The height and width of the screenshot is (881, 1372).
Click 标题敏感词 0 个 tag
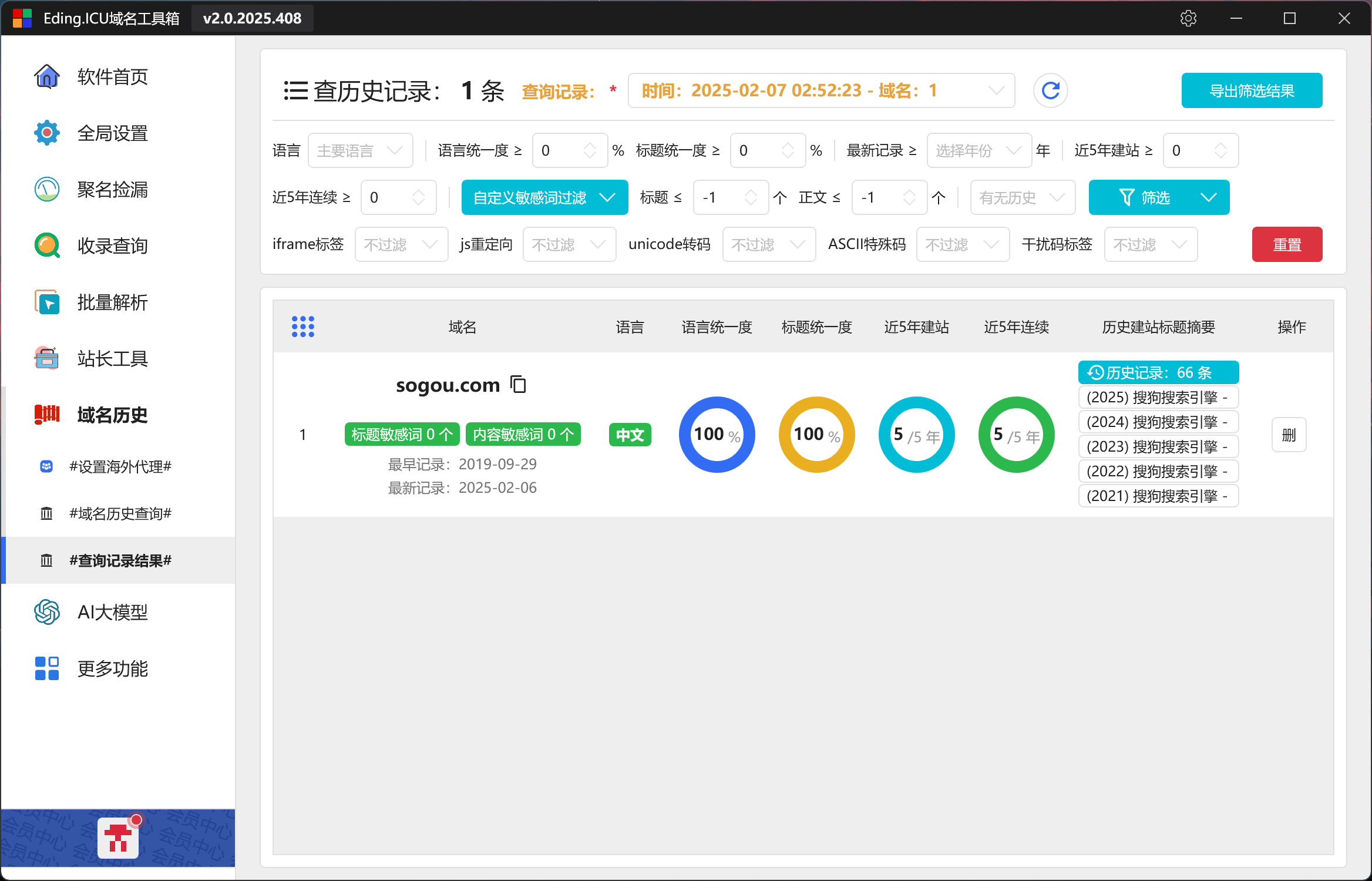(402, 434)
